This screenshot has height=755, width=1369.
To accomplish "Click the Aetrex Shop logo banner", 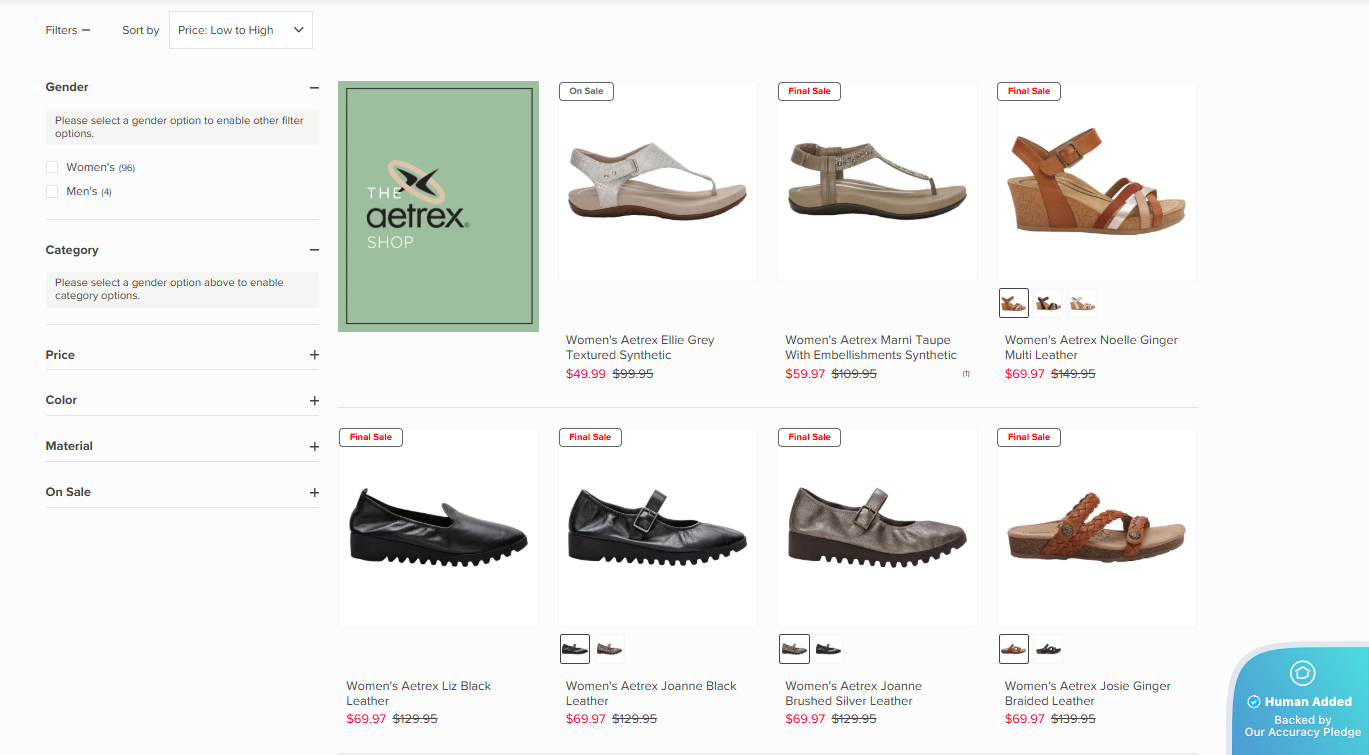I will coord(438,206).
